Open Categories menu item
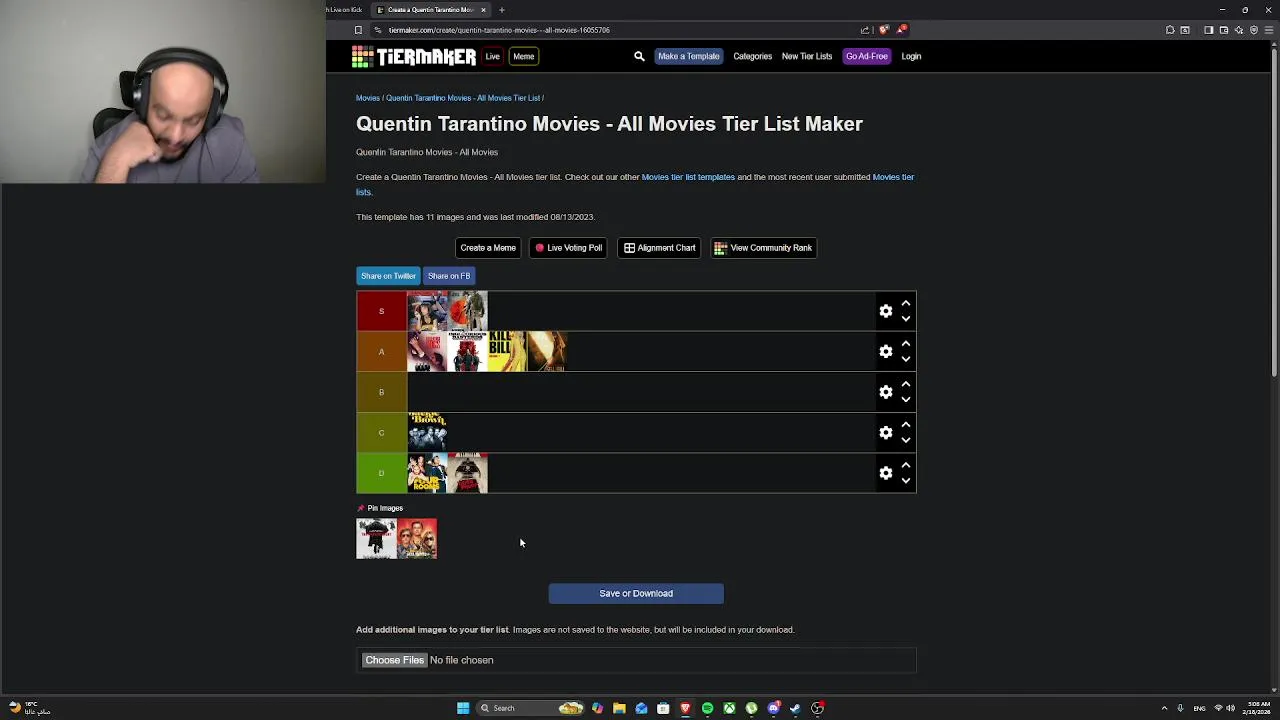The height and width of the screenshot is (720, 1280). (x=752, y=57)
